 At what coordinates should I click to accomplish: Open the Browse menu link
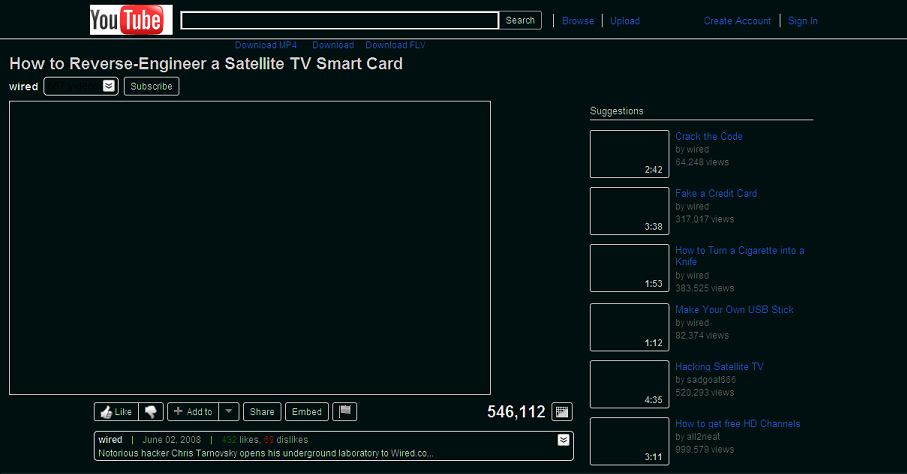pyautogui.click(x=578, y=21)
